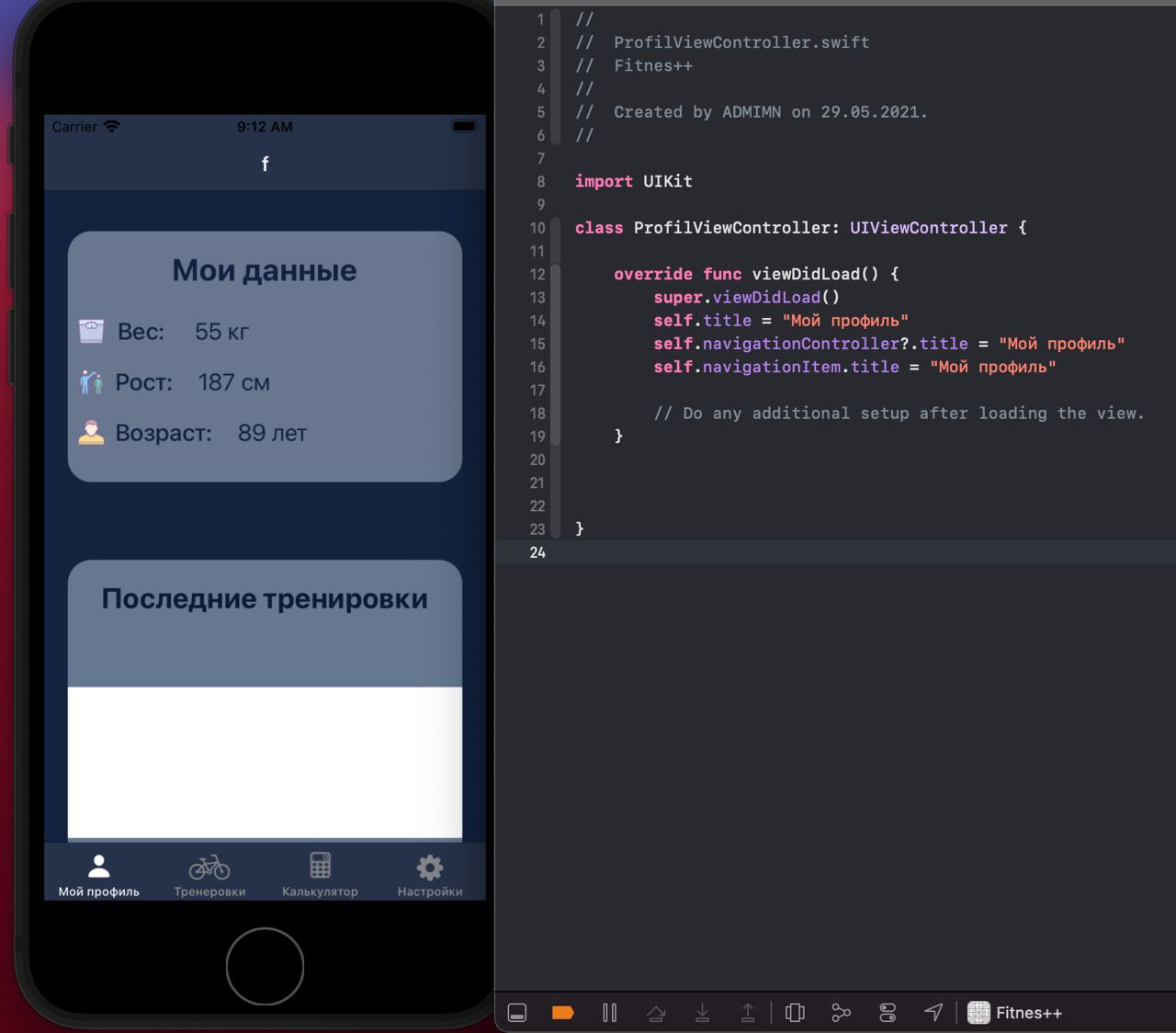
Task: Open the Настройки tab
Action: pyautogui.click(x=430, y=875)
